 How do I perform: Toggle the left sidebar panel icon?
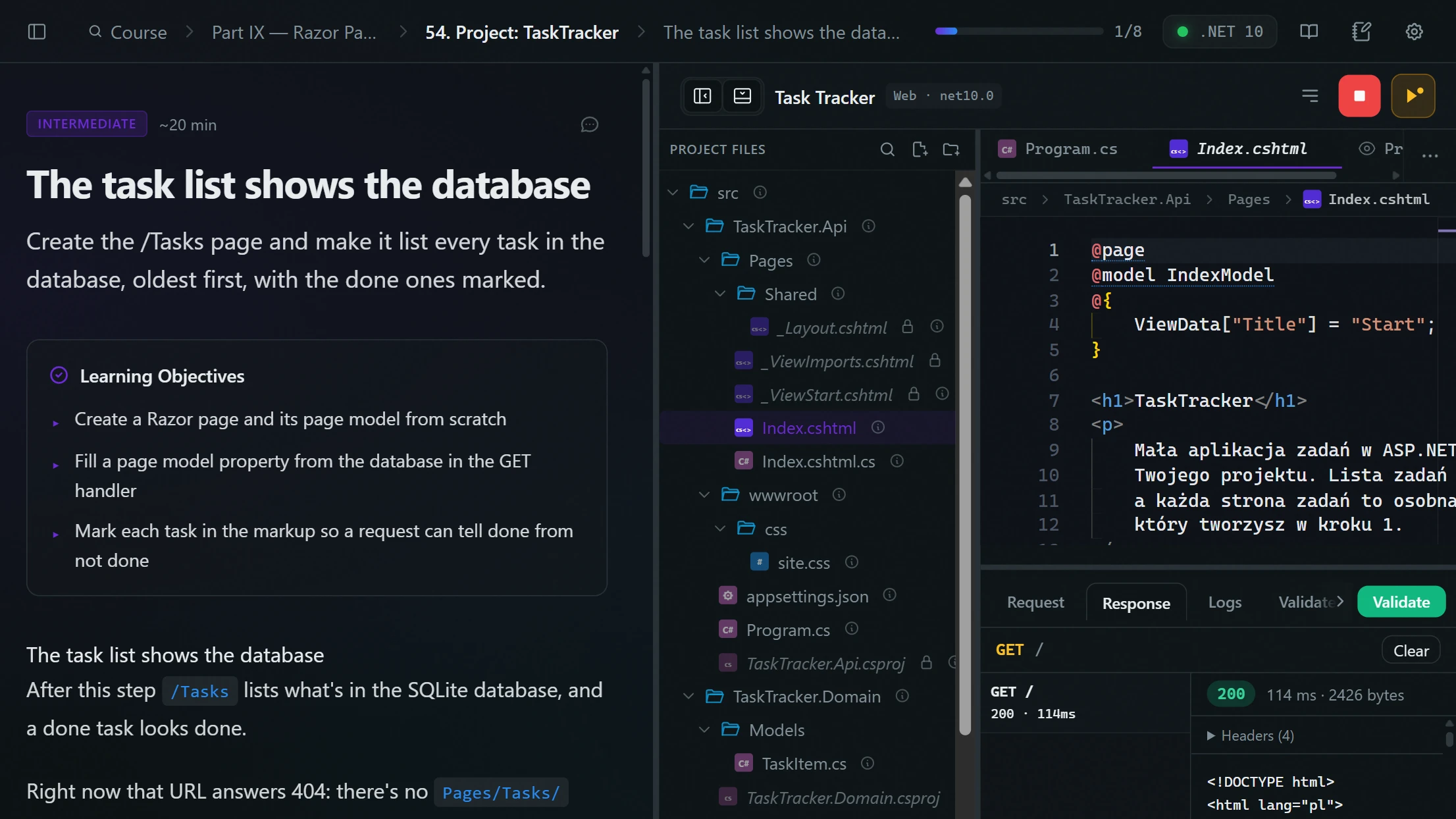[x=37, y=32]
